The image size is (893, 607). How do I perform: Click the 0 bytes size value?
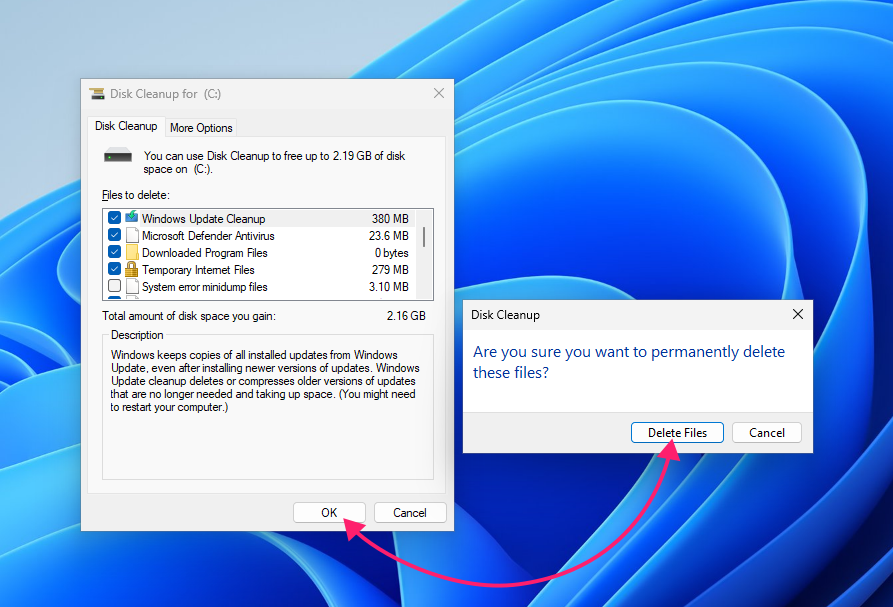pyautogui.click(x=391, y=253)
